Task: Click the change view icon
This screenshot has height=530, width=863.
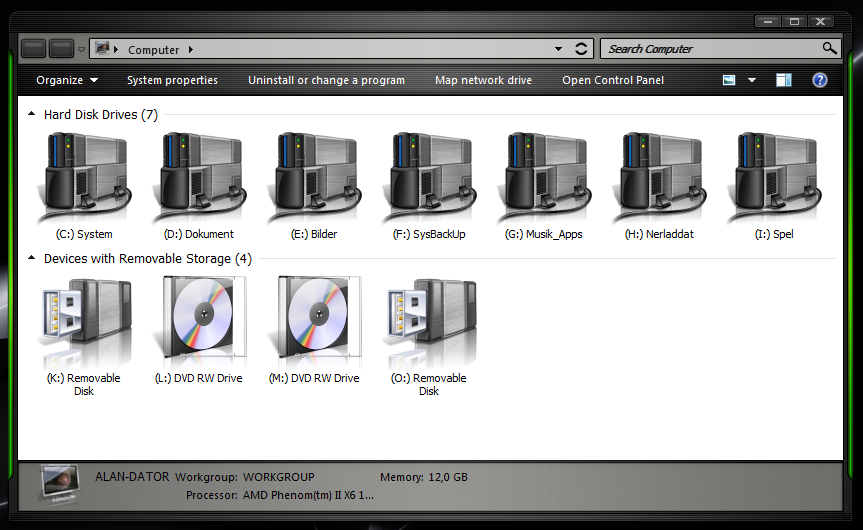Action: coord(729,80)
